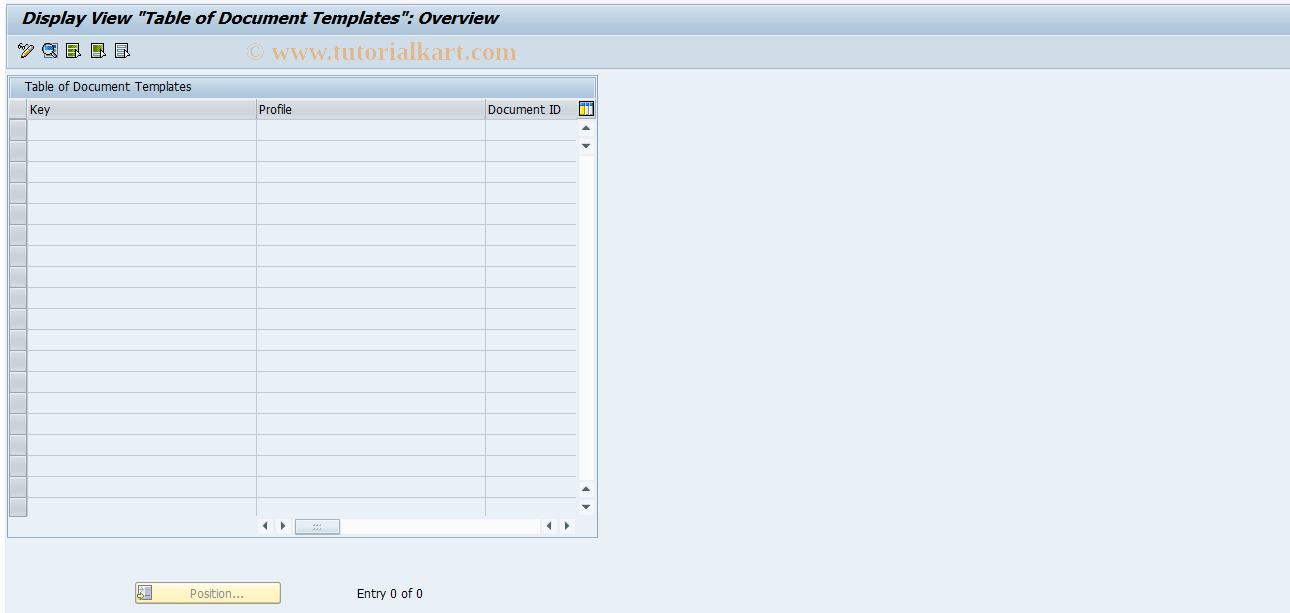This screenshot has width=1290, height=613.
Task: Click the Select All toolbar icon
Action: pos(74,51)
